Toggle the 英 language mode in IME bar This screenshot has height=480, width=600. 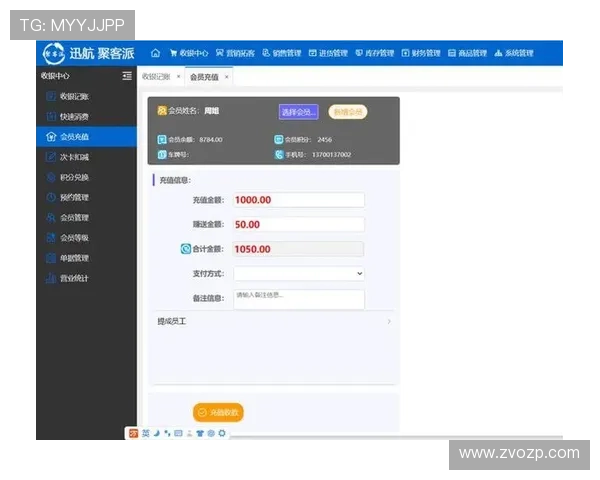[146, 433]
